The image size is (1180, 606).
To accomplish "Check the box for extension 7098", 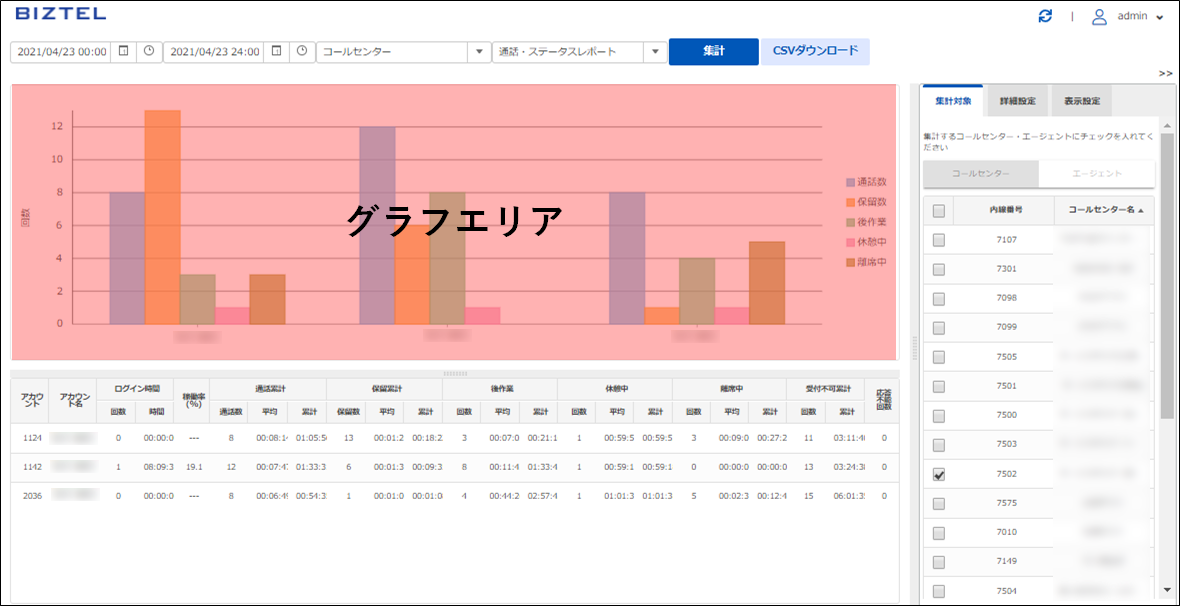I will [938, 298].
